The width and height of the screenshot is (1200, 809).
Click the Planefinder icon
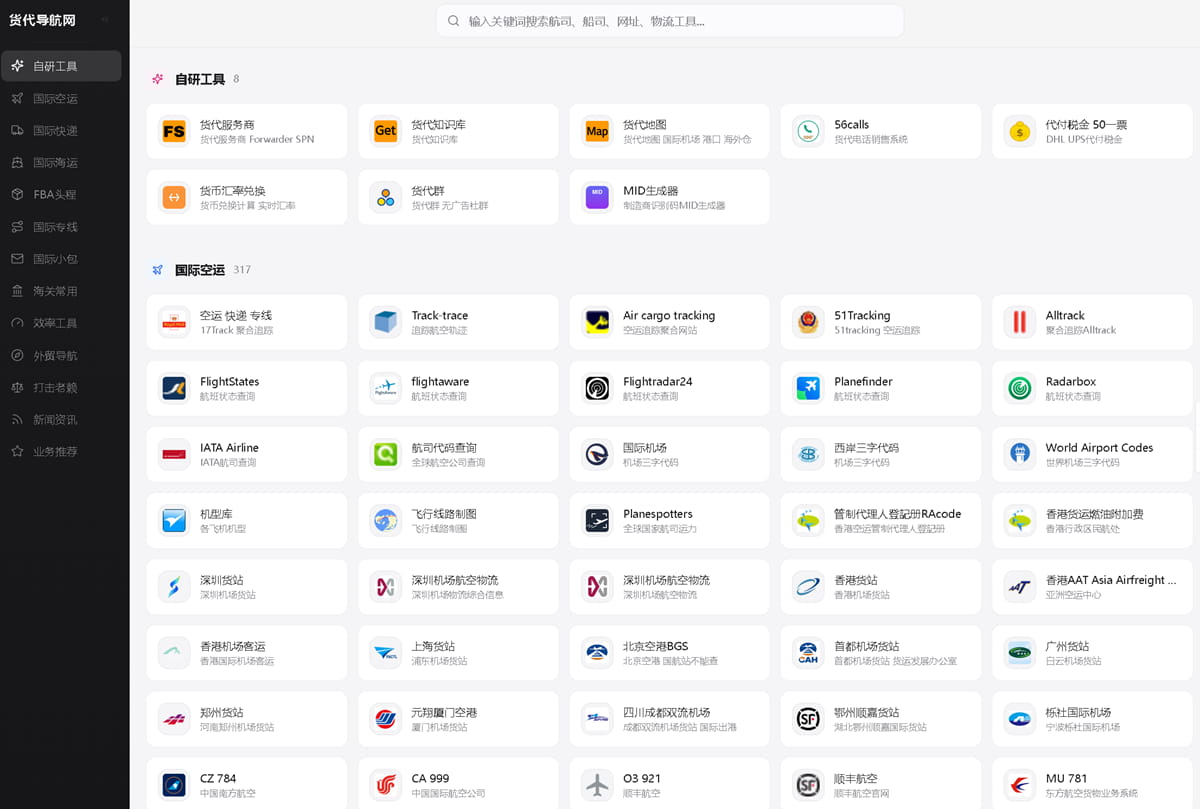pyautogui.click(x=808, y=388)
